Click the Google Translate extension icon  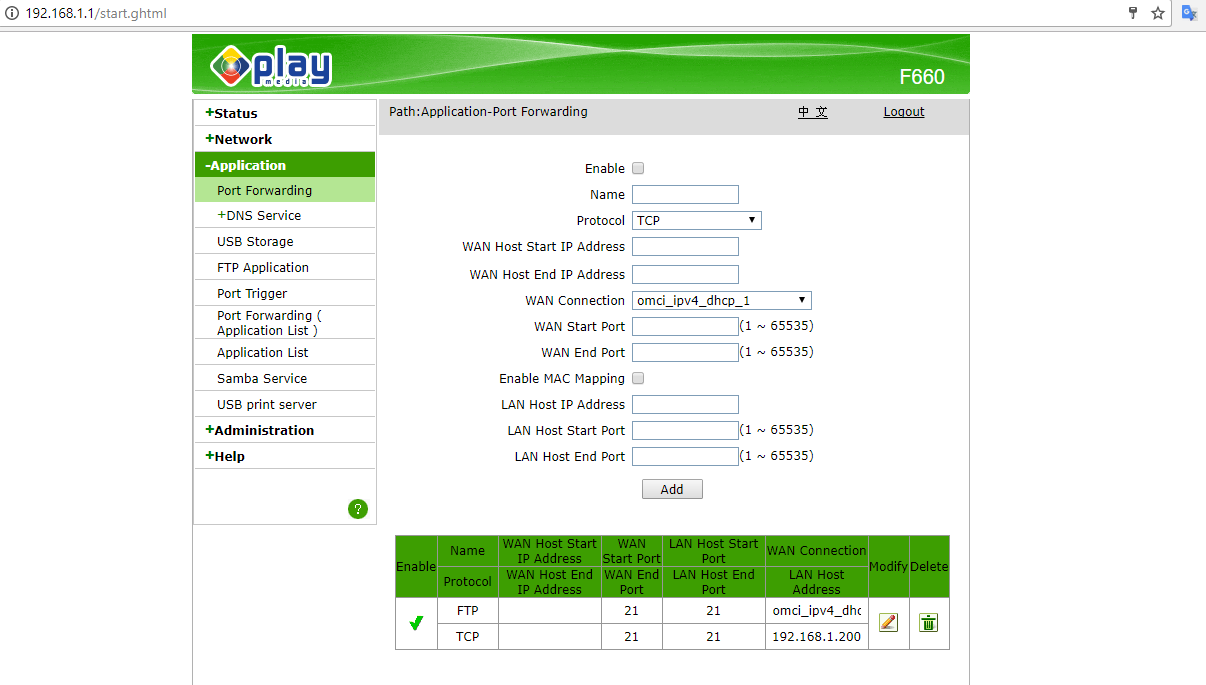1189,13
